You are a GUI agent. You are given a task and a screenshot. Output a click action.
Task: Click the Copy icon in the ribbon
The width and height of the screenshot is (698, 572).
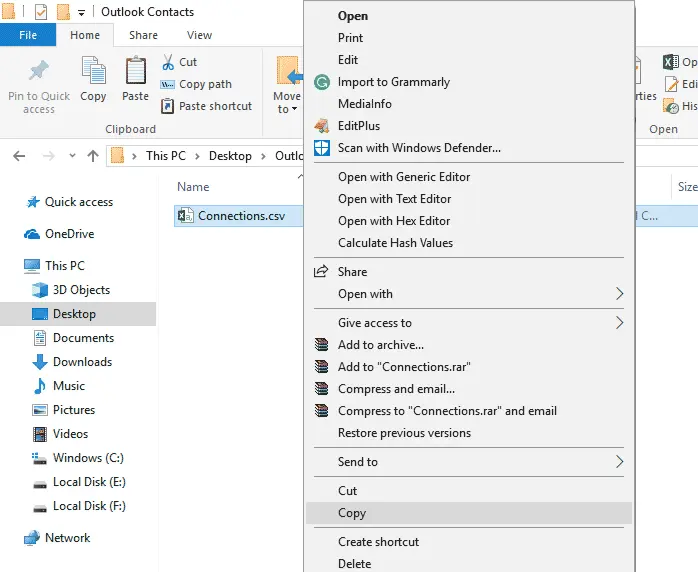coord(93,73)
